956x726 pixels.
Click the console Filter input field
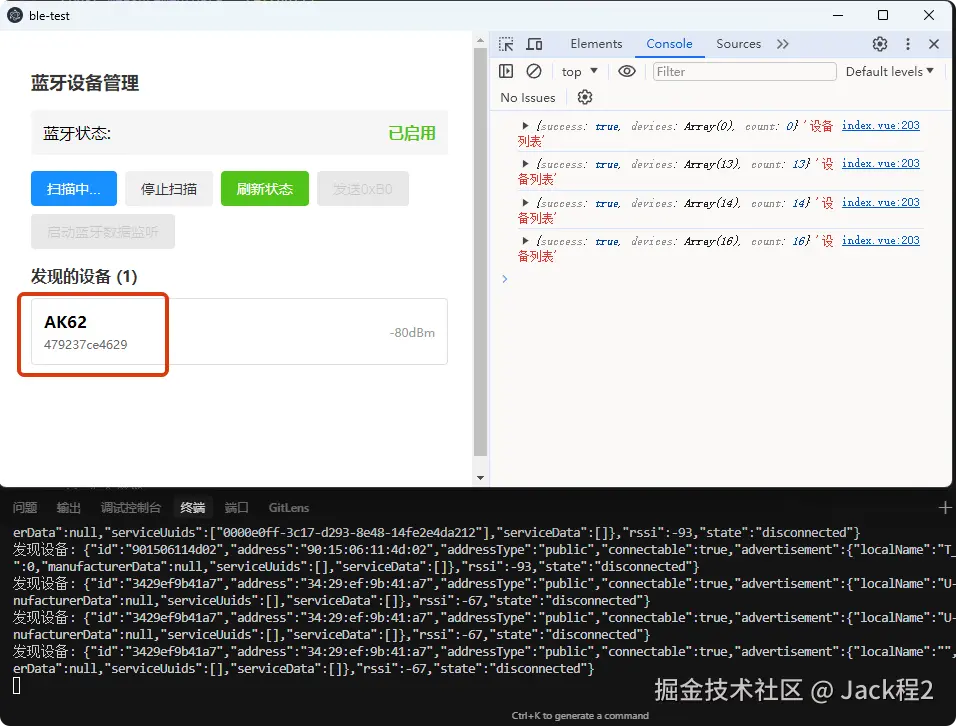pos(744,71)
